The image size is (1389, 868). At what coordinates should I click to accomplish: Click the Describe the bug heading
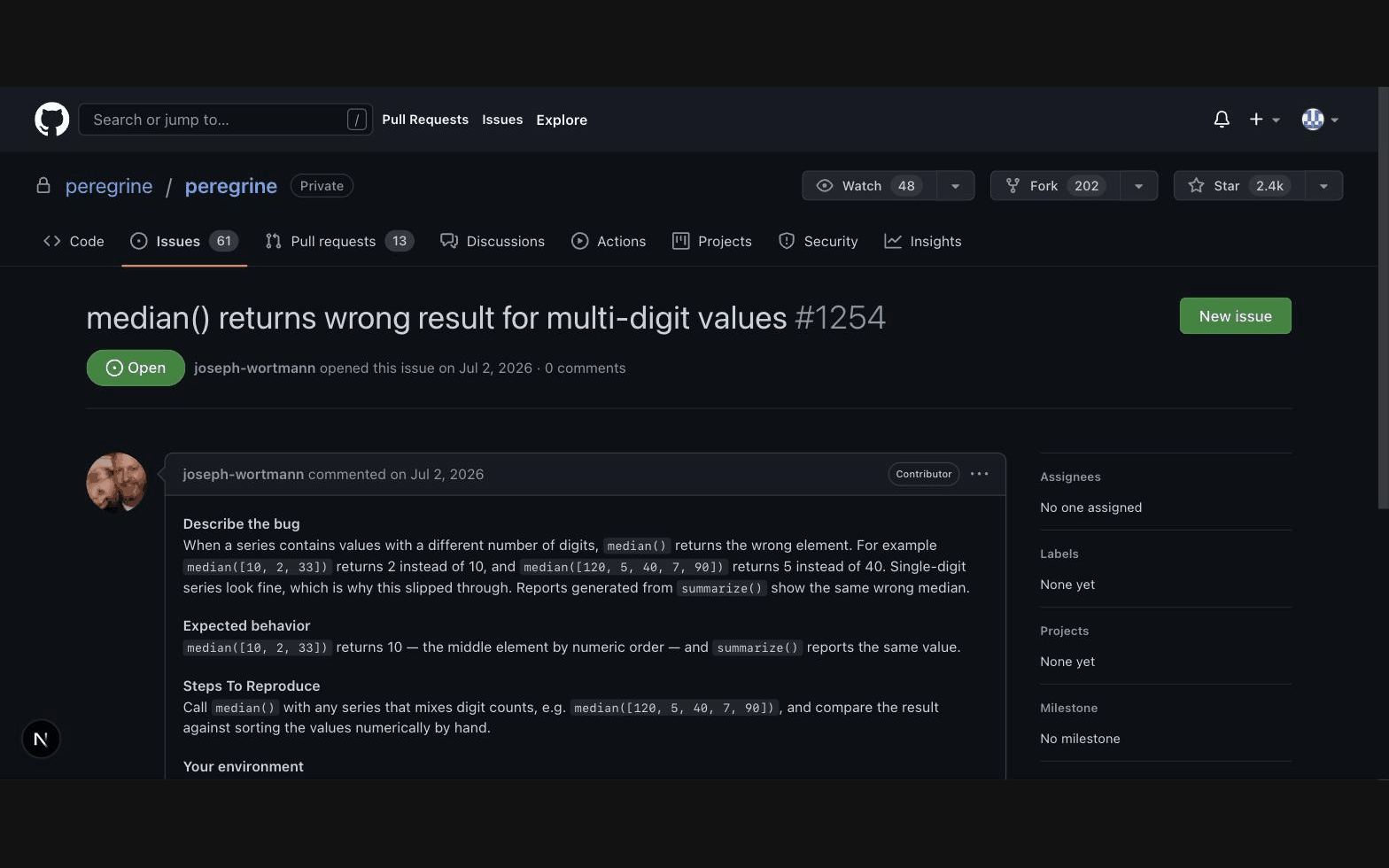pyautogui.click(x=242, y=523)
